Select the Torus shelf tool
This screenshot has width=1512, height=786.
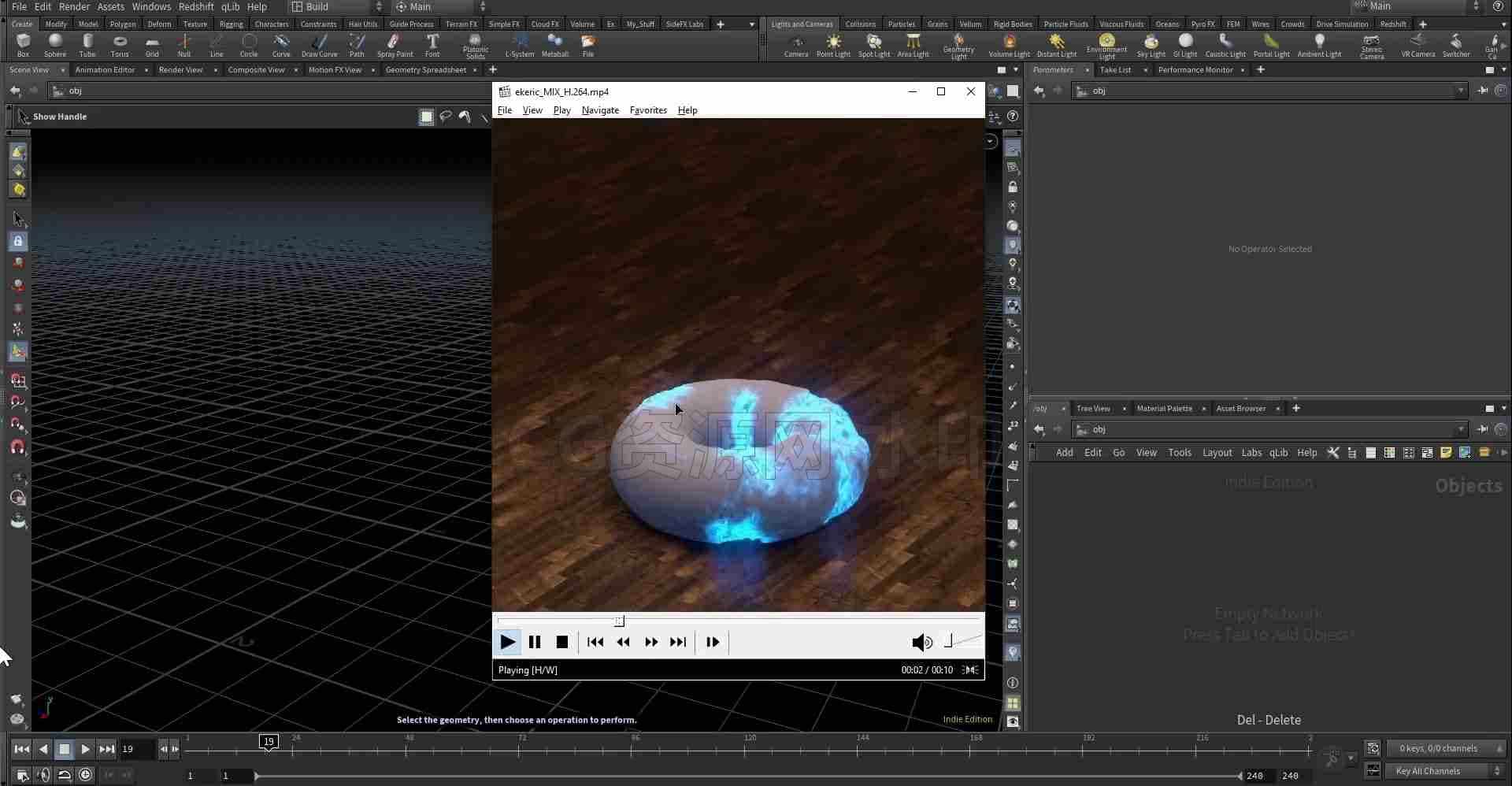[x=120, y=46]
